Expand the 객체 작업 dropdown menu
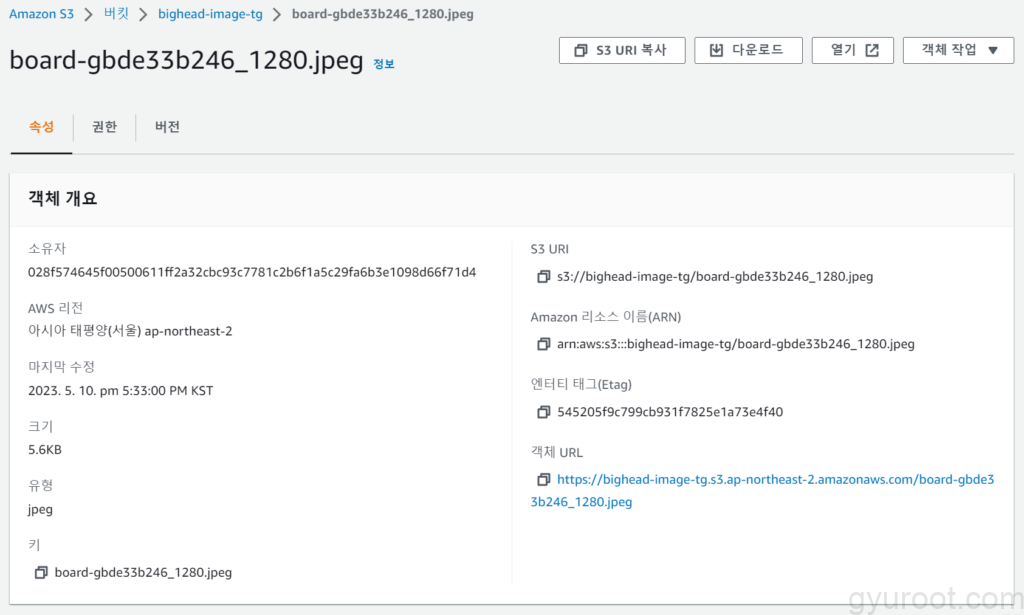Screen dimensions: 1024x615 coord(958,50)
